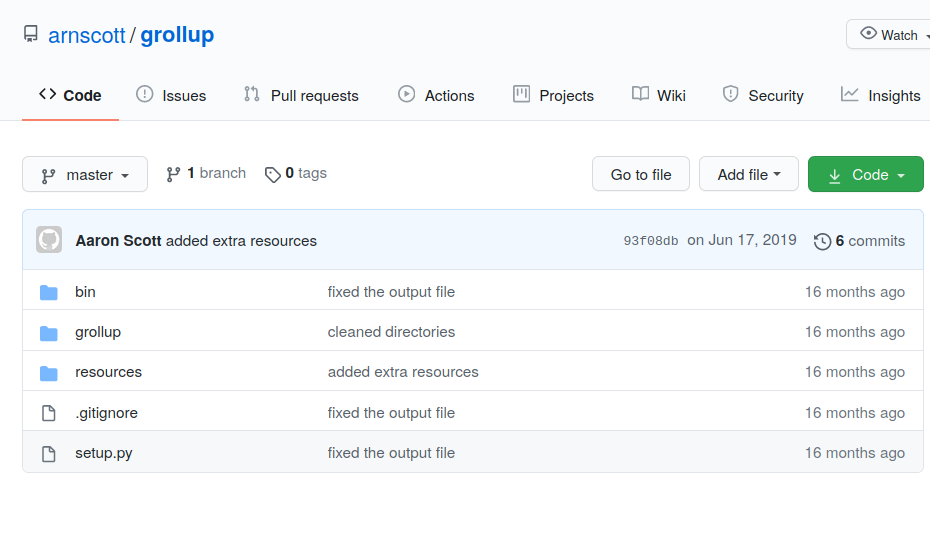The image size is (930, 540).
Task: Click the download arrow icon on Code button
Action: 835,176
